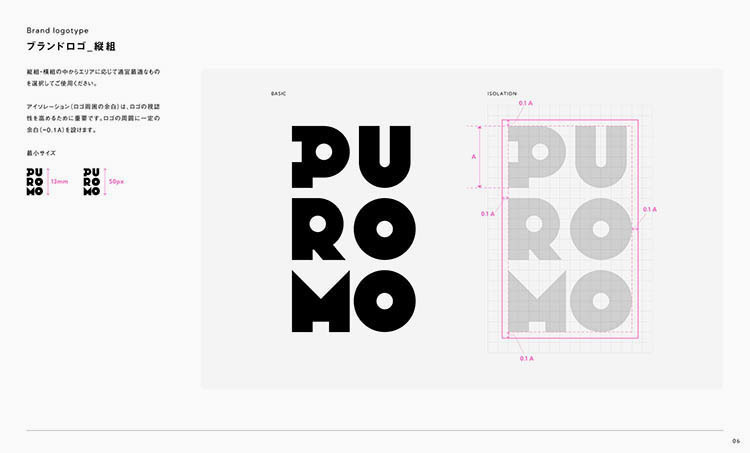Screen dimensions: 750x453
Task: Click the "0.1 A" label right of the diagram
Action: tap(649, 209)
